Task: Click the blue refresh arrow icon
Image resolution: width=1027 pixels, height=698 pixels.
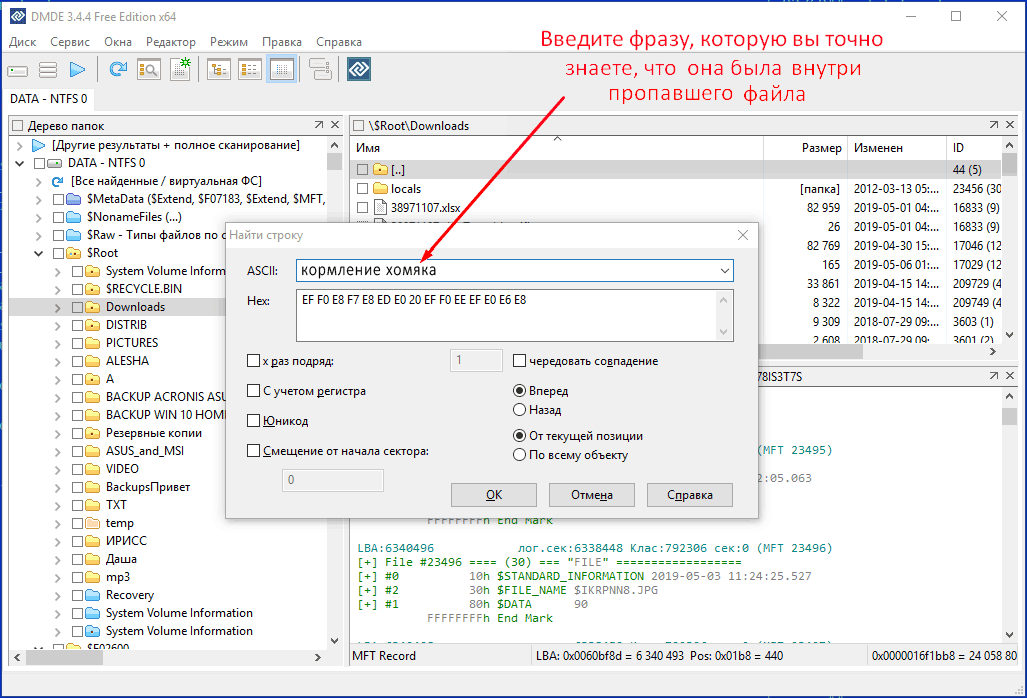Action: tap(118, 69)
